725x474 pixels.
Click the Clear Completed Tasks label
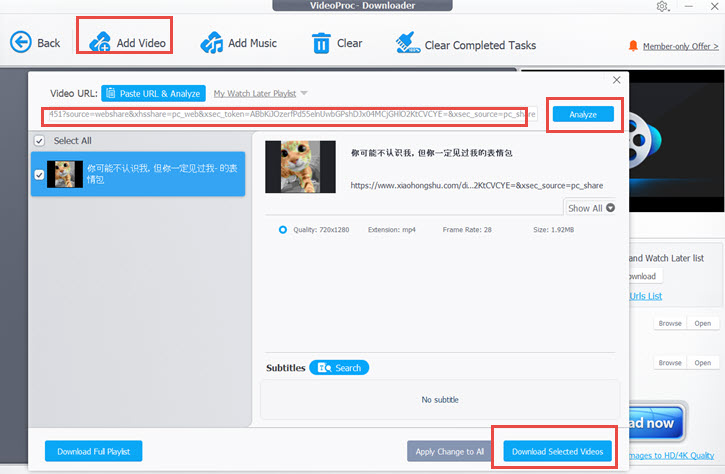480,45
